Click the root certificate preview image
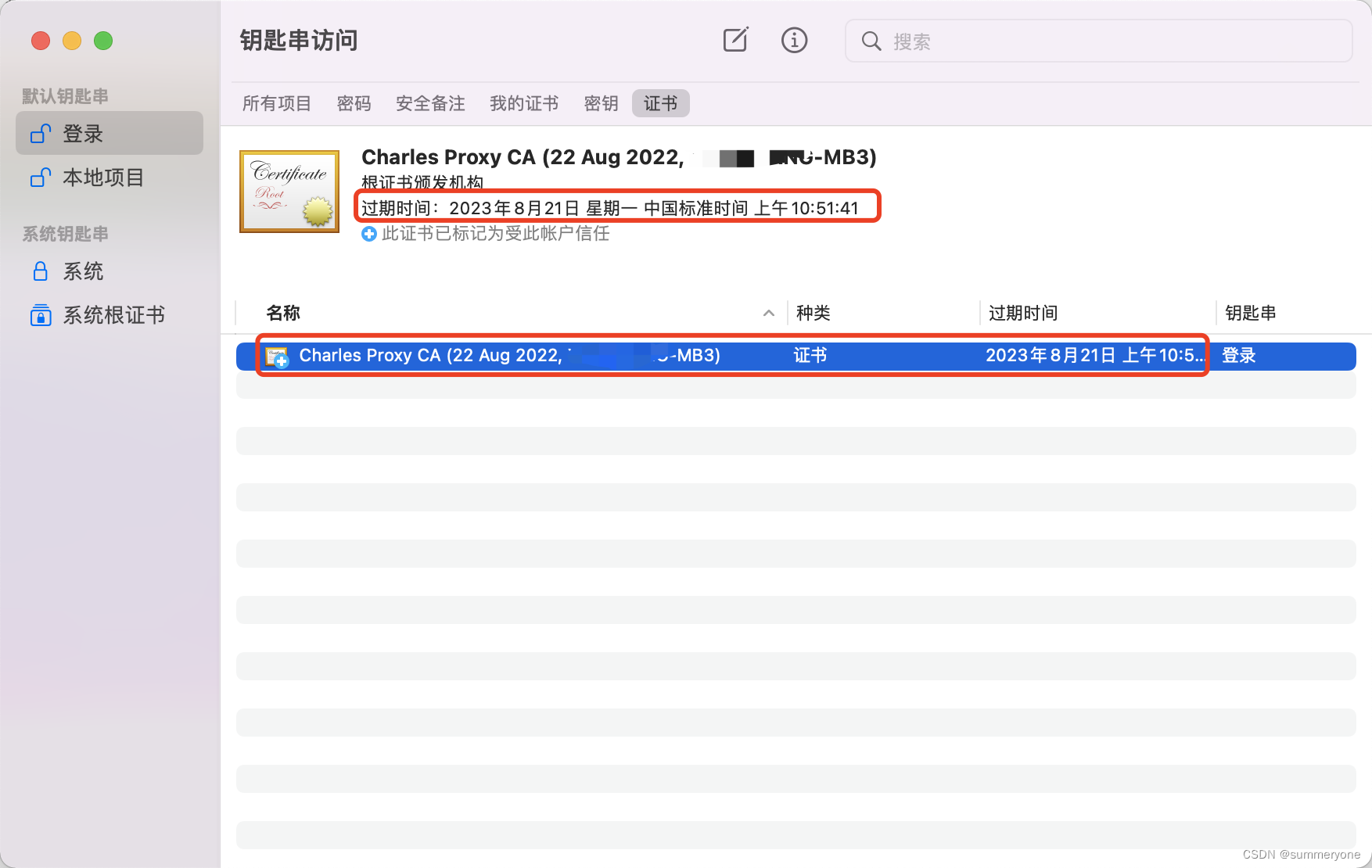1372x868 pixels. pyautogui.click(x=289, y=191)
